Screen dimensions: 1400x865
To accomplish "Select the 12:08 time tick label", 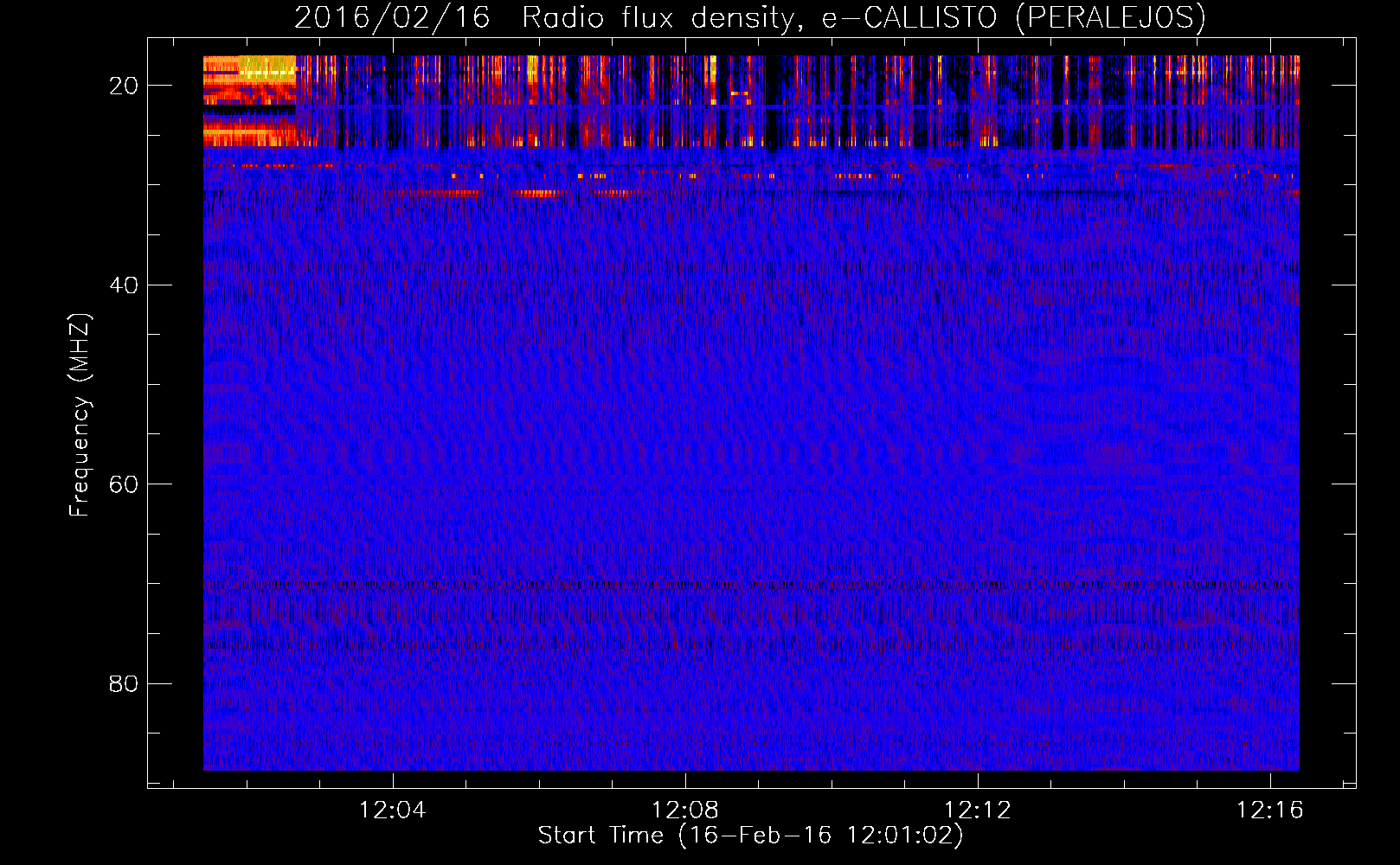I will [x=685, y=811].
